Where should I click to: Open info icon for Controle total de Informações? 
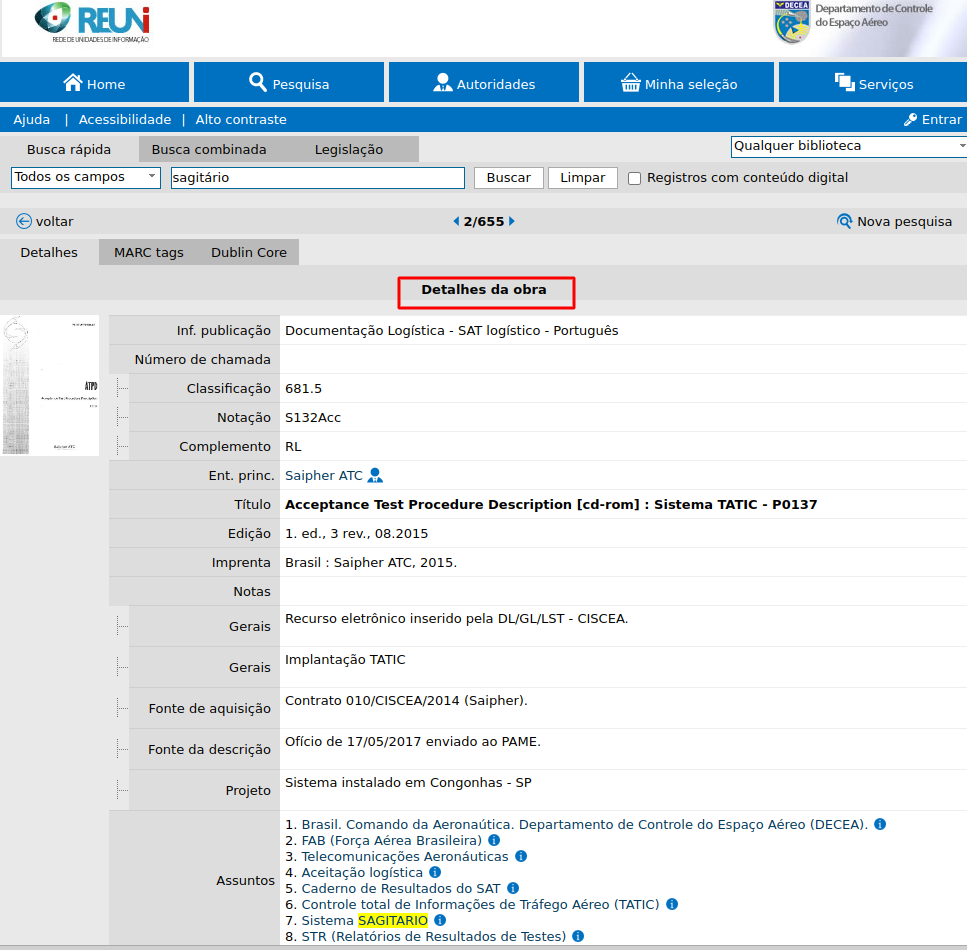672,904
